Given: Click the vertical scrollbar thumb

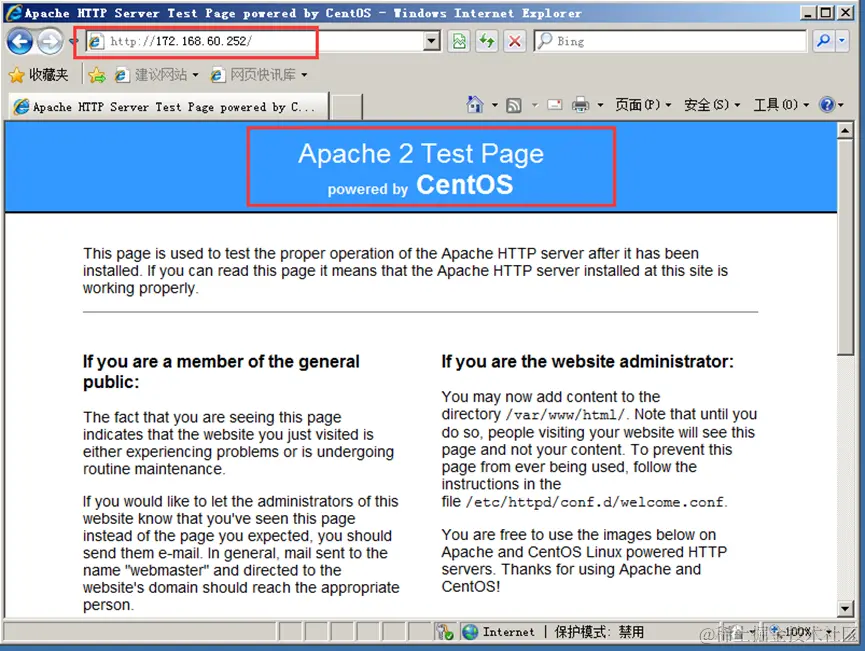Looking at the screenshot, I should pos(845,247).
